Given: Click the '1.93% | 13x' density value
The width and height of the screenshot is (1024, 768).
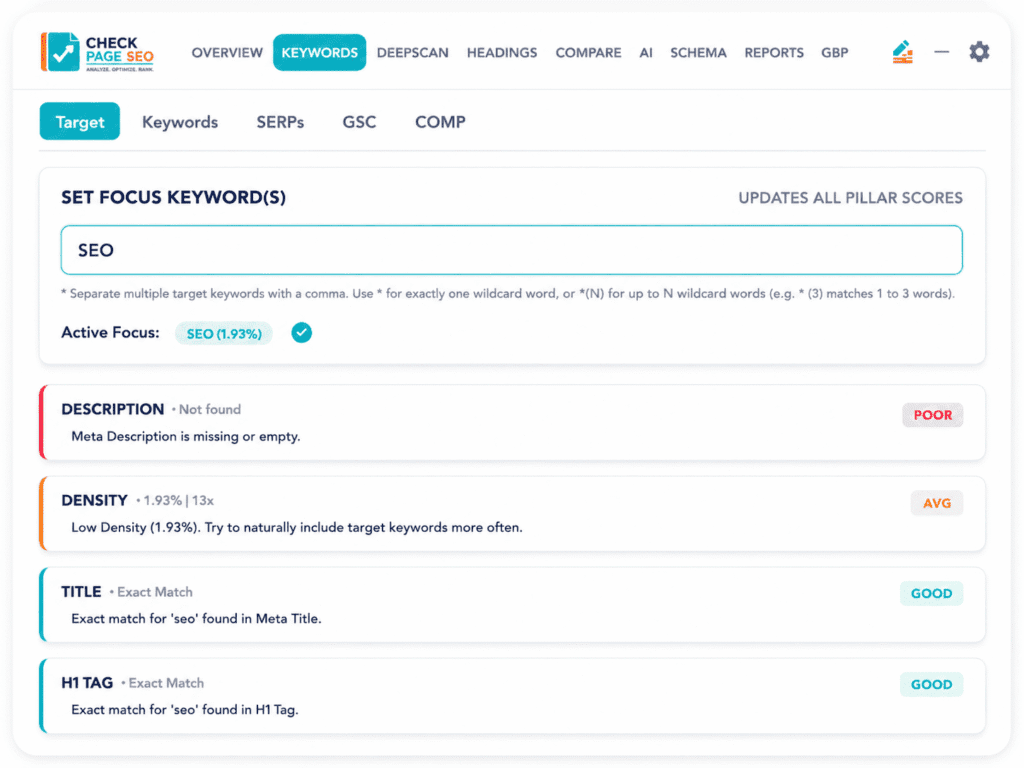Looking at the screenshot, I should (x=178, y=501).
